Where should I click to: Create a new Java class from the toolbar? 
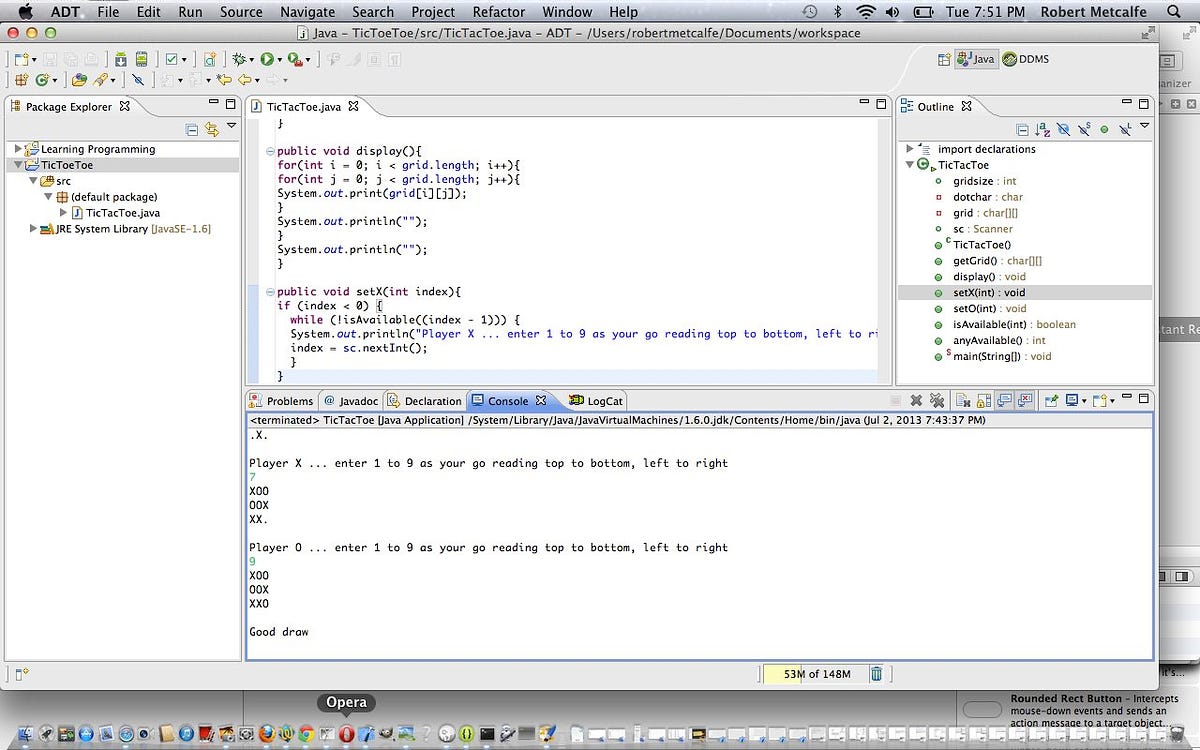42,80
